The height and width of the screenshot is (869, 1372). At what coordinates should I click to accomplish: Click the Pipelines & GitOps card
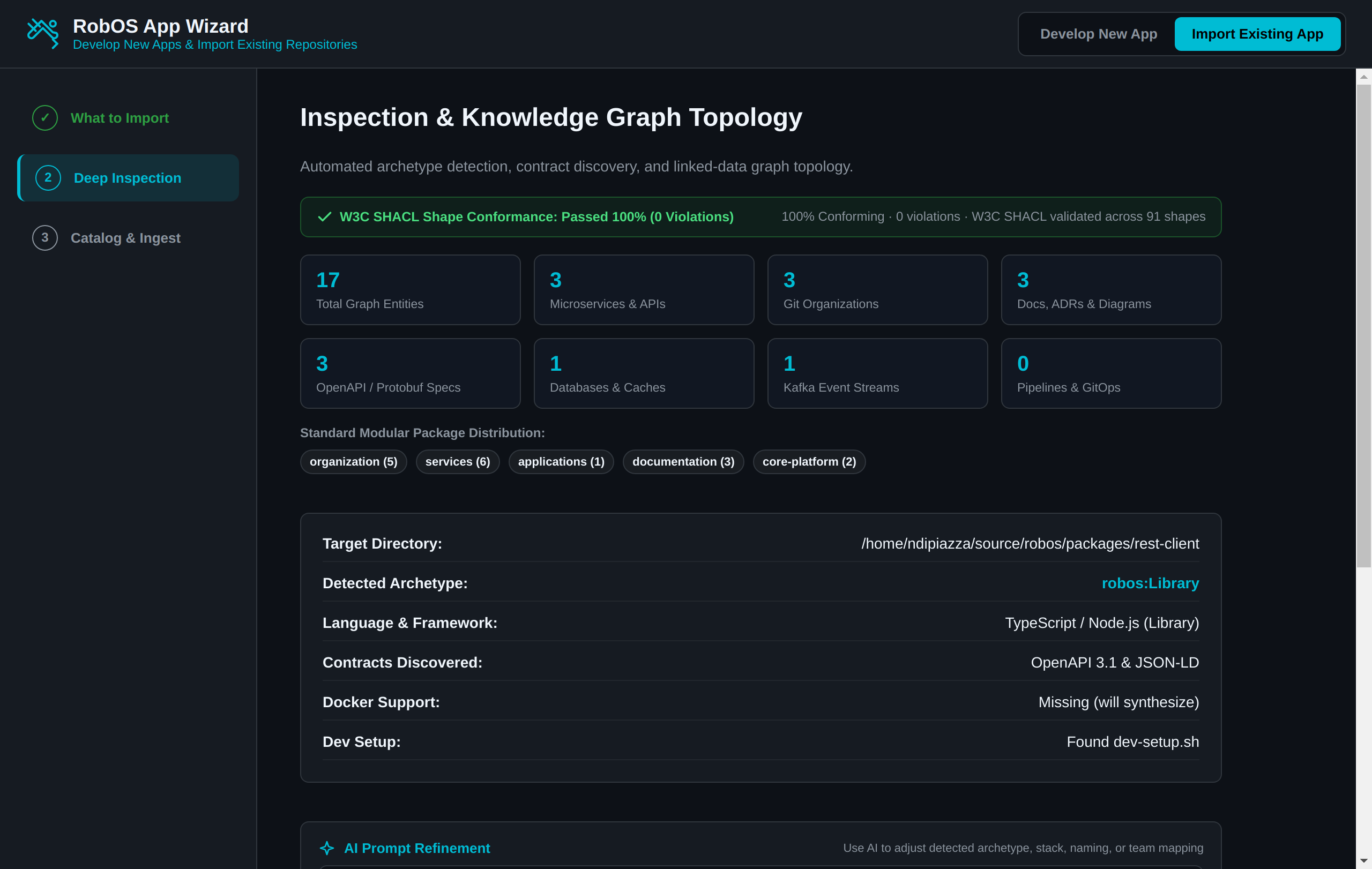tap(1111, 373)
